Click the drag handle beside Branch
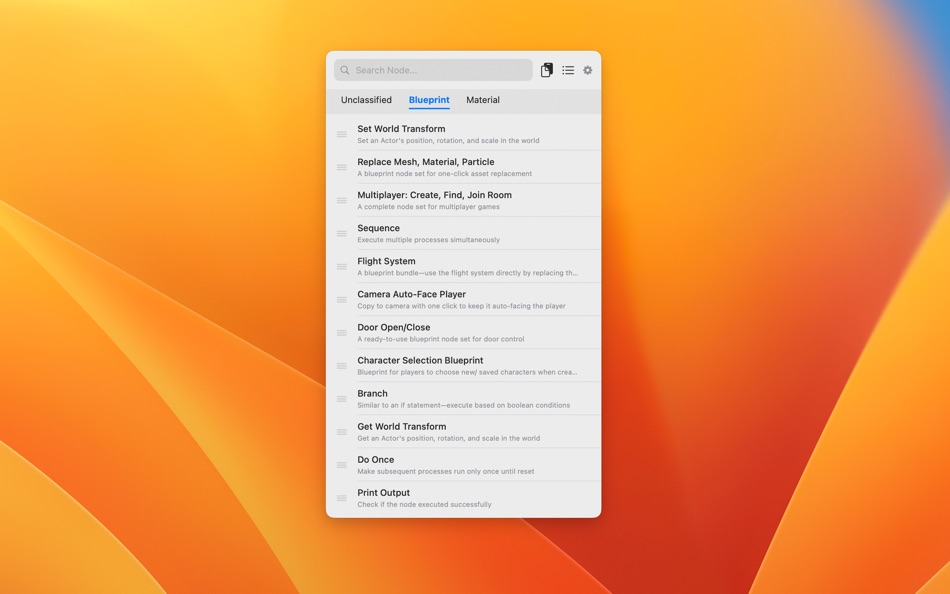The width and height of the screenshot is (950, 594). (x=342, y=399)
